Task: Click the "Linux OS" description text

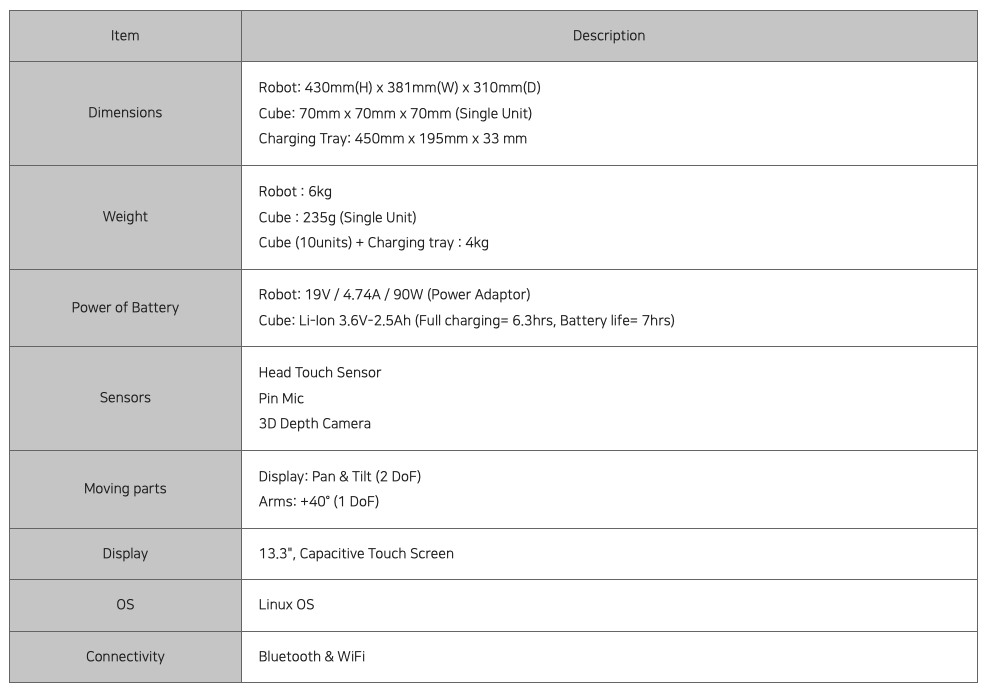Action: pyautogui.click(x=286, y=605)
